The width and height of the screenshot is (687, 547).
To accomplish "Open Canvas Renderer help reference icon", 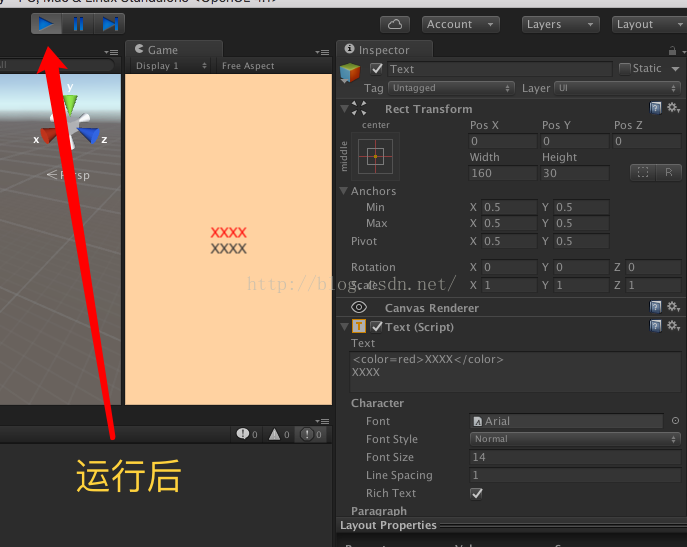I will click(655, 307).
